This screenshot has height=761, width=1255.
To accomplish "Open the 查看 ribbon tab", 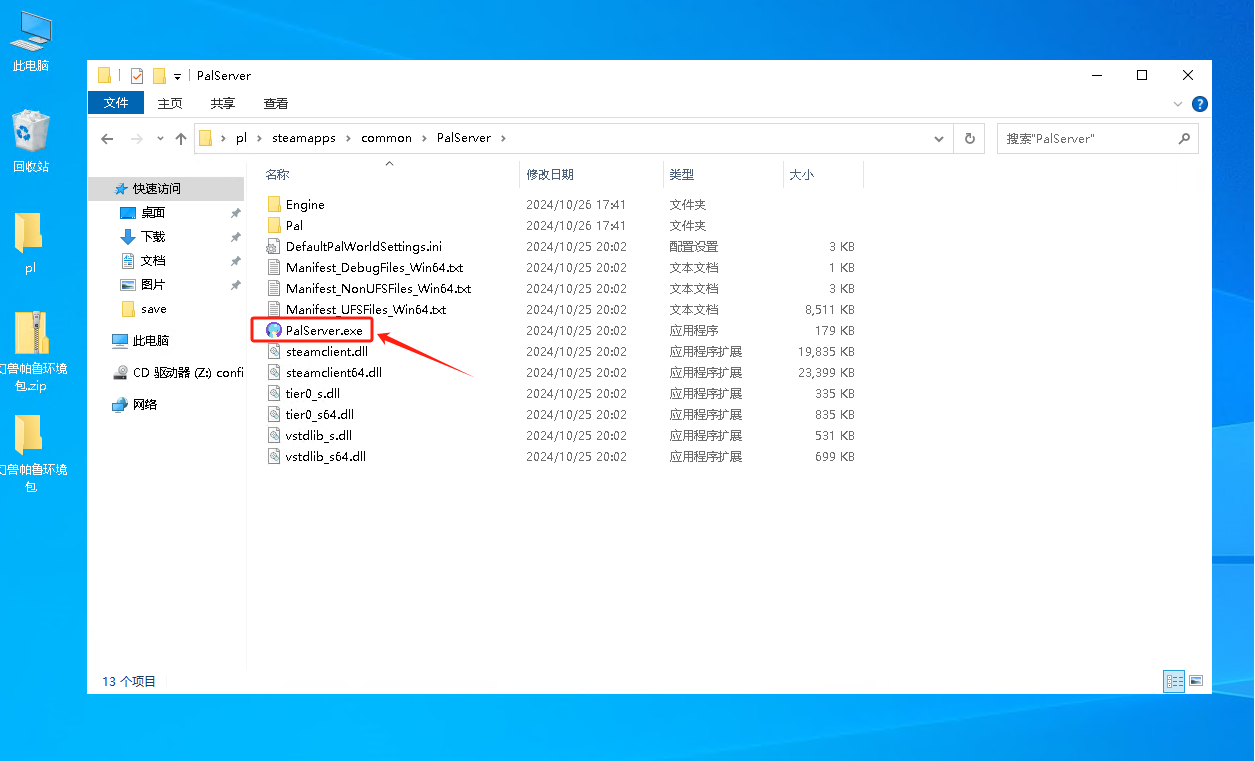I will tap(275, 103).
